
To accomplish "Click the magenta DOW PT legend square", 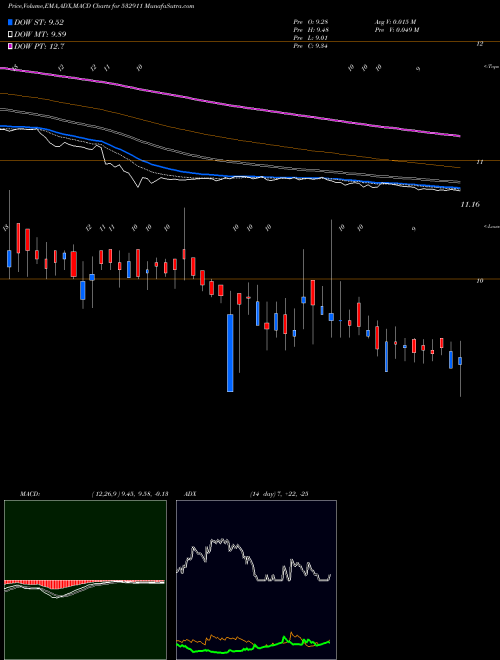I will click(11, 46).
